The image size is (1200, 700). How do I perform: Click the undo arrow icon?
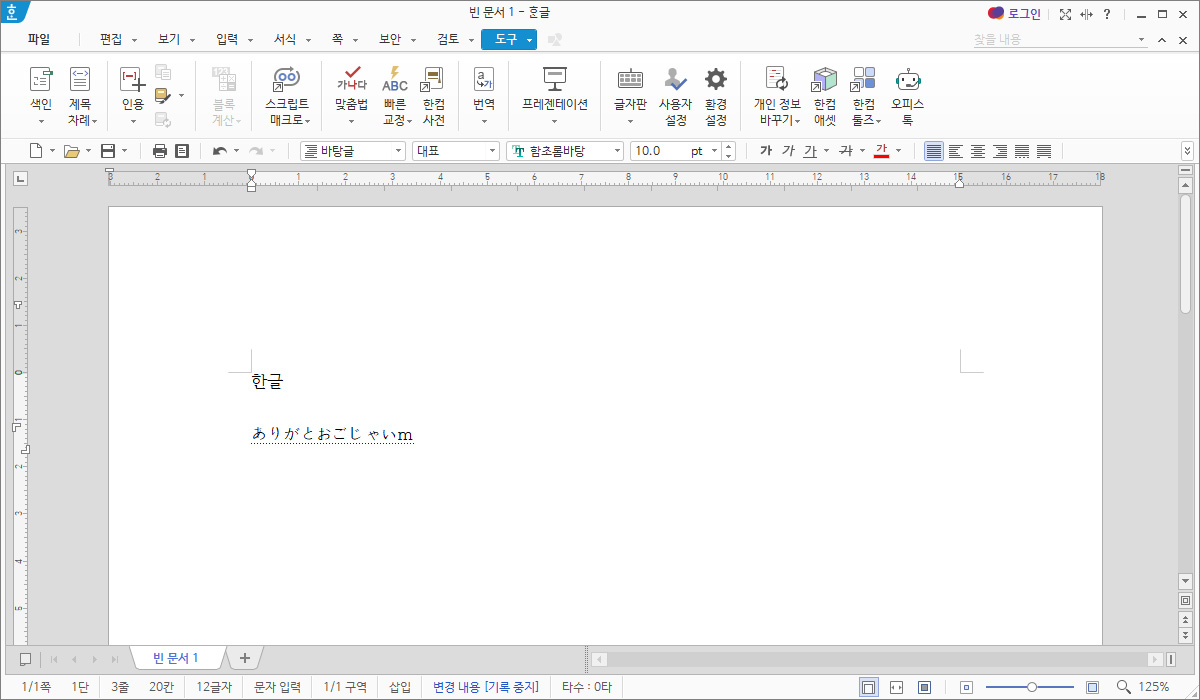coord(220,151)
